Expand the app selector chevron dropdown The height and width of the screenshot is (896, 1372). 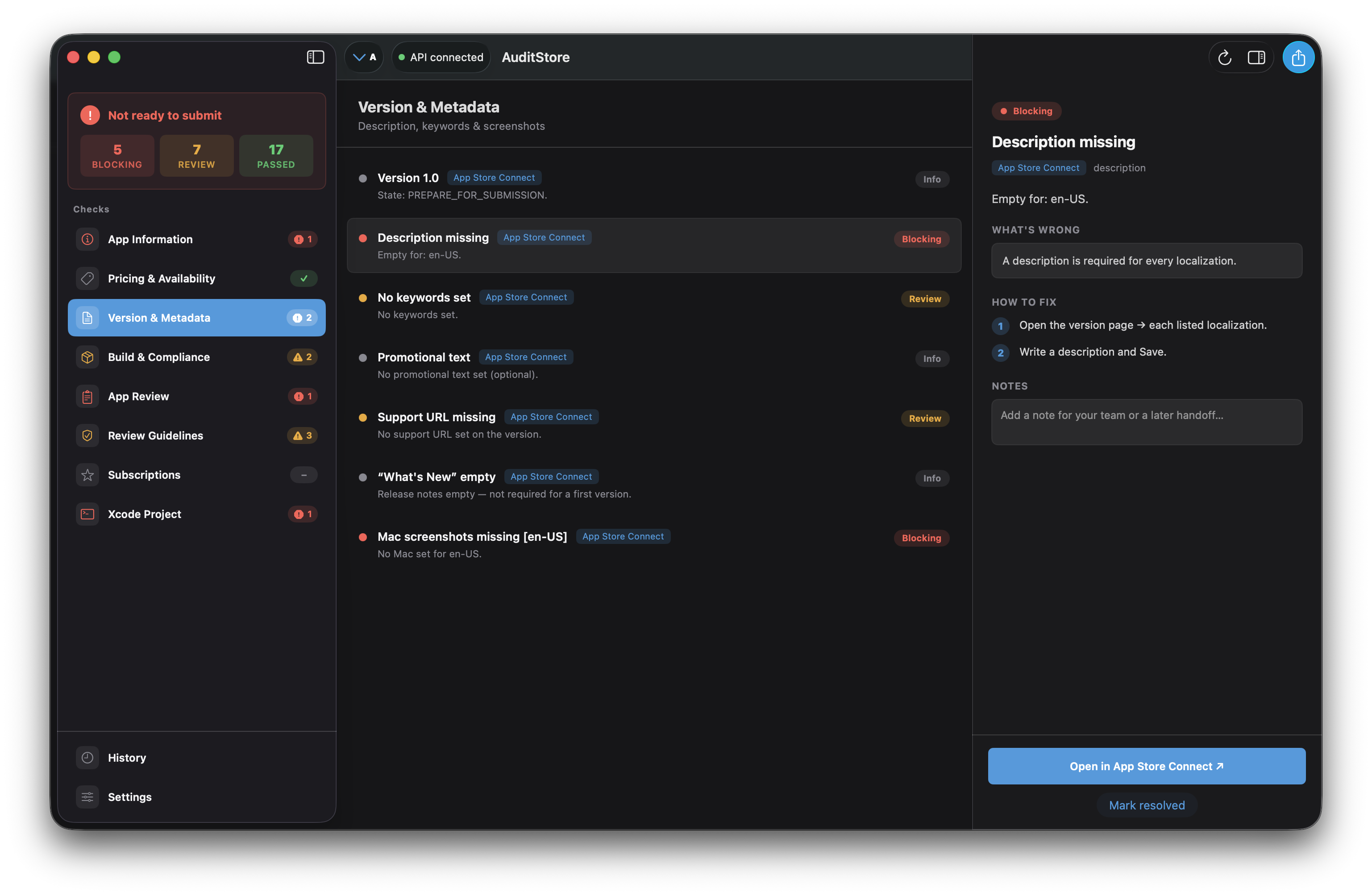pyautogui.click(x=364, y=57)
